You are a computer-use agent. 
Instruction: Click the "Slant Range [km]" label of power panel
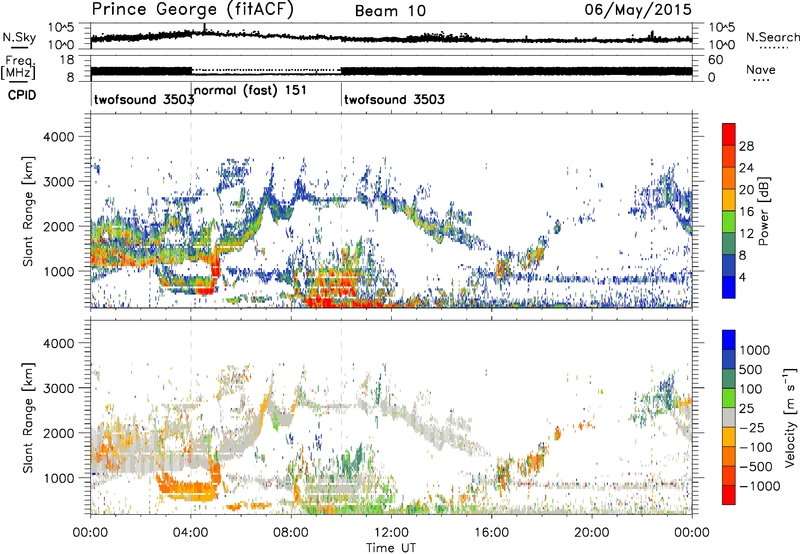coord(28,211)
